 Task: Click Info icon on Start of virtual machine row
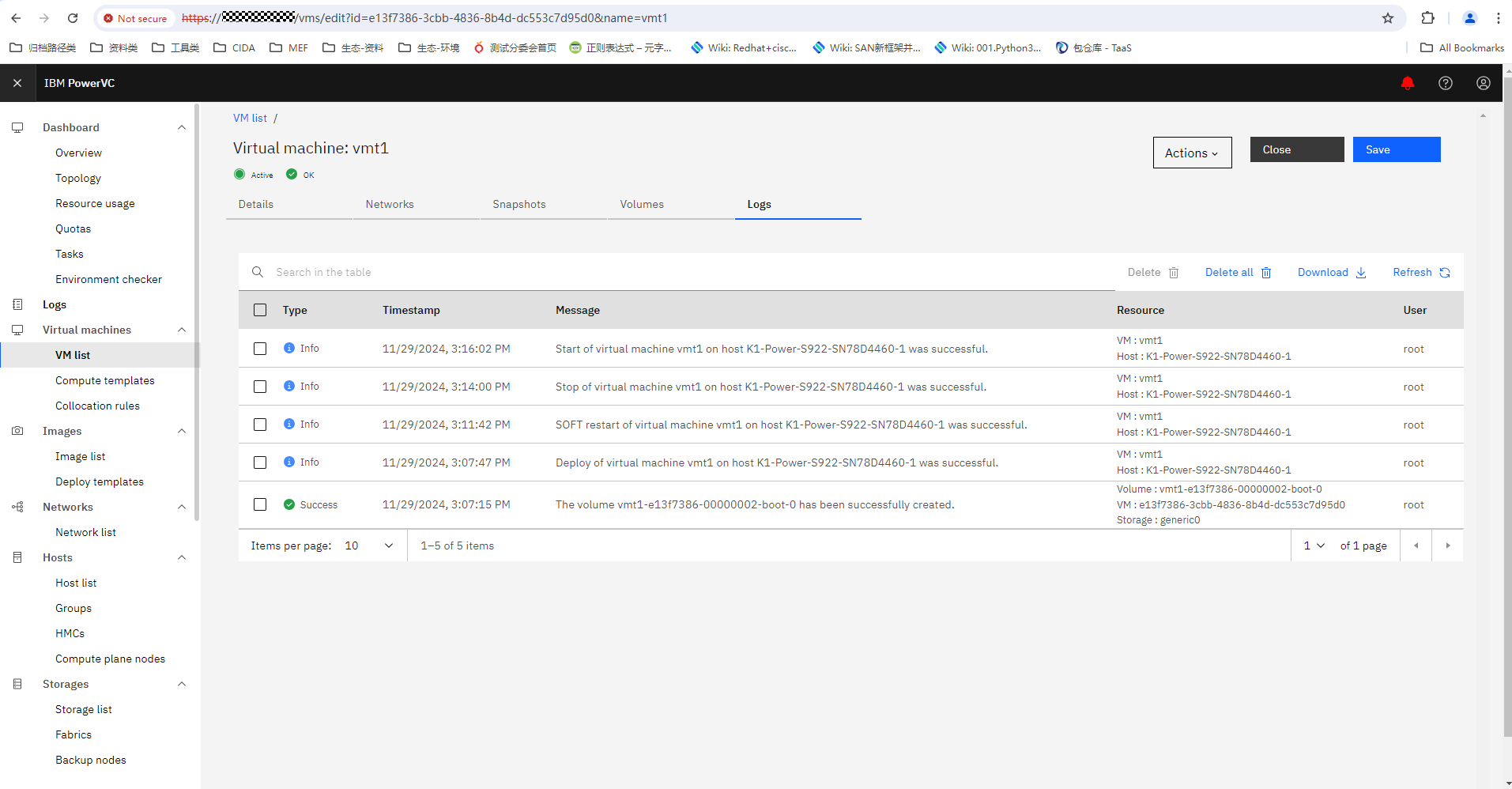(289, 348)
